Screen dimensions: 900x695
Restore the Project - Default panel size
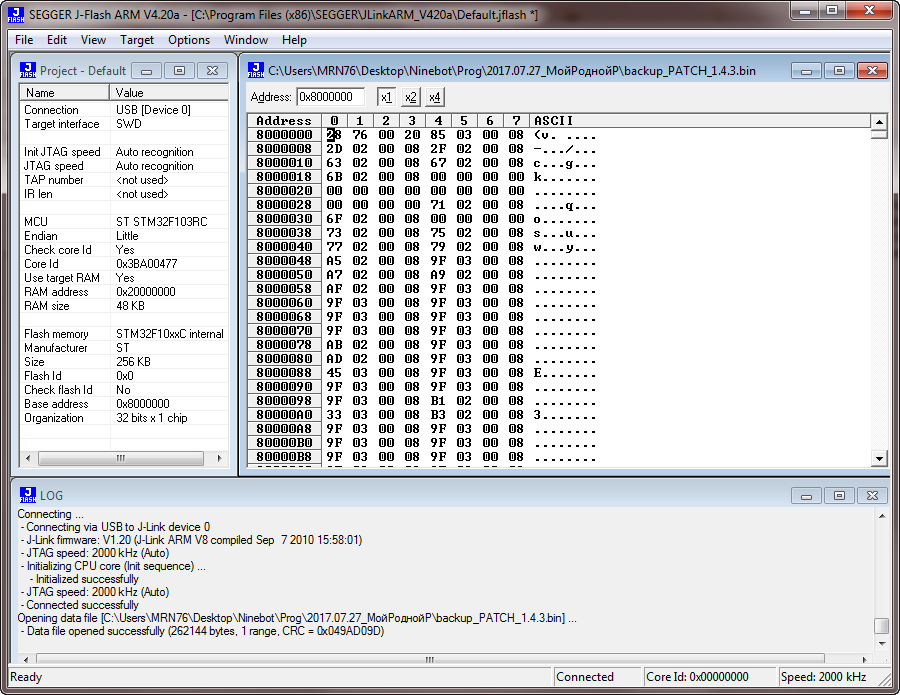(179, 71)
